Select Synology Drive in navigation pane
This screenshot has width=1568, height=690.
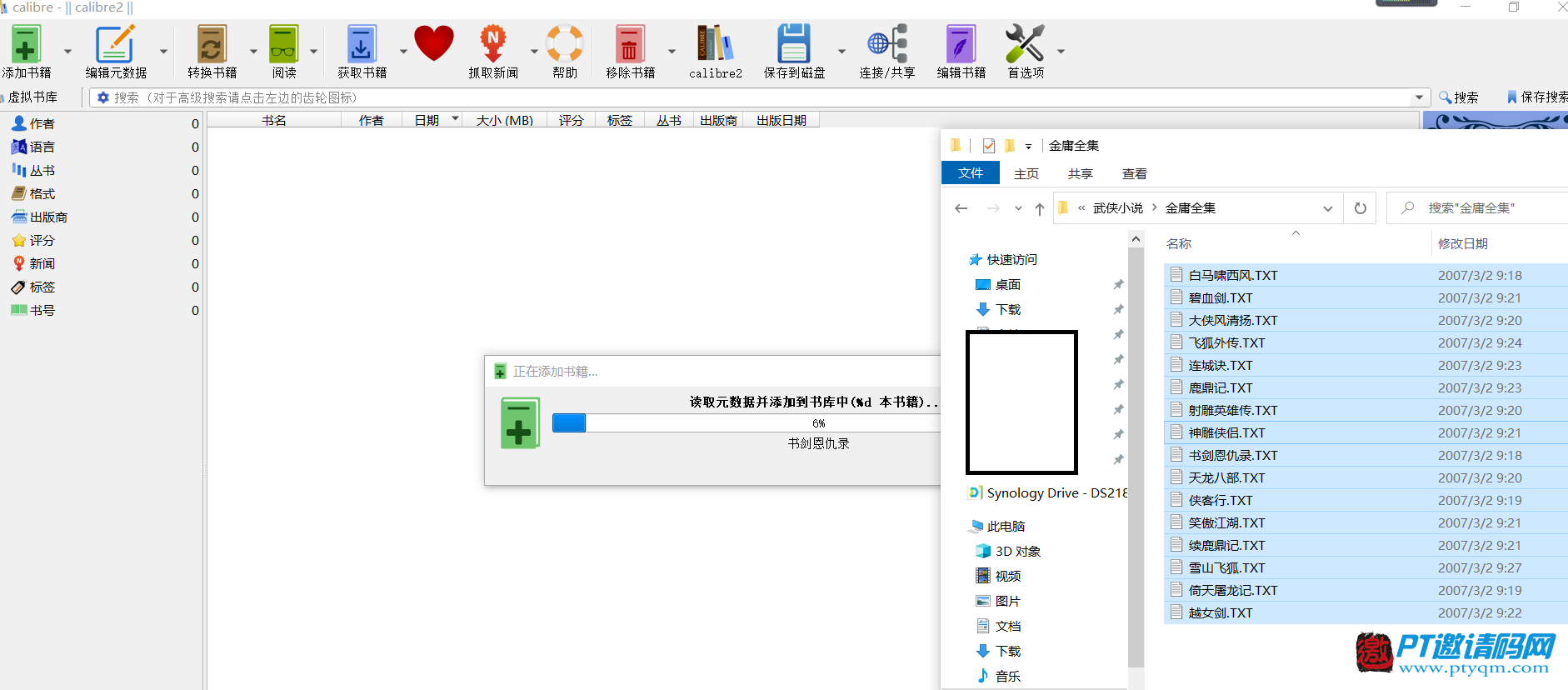(1047, 492)
